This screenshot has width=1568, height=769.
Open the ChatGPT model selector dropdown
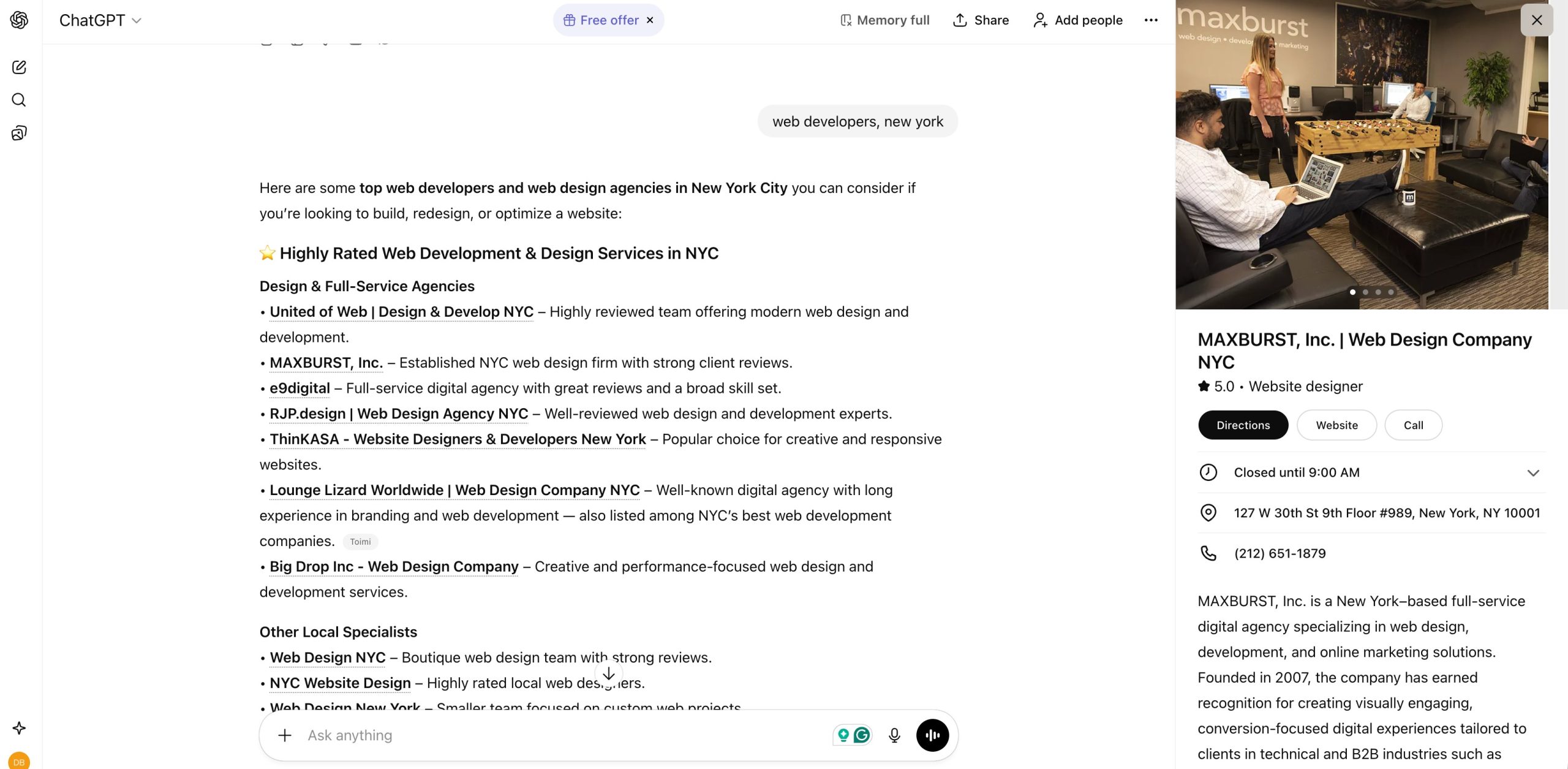(100, 20)
